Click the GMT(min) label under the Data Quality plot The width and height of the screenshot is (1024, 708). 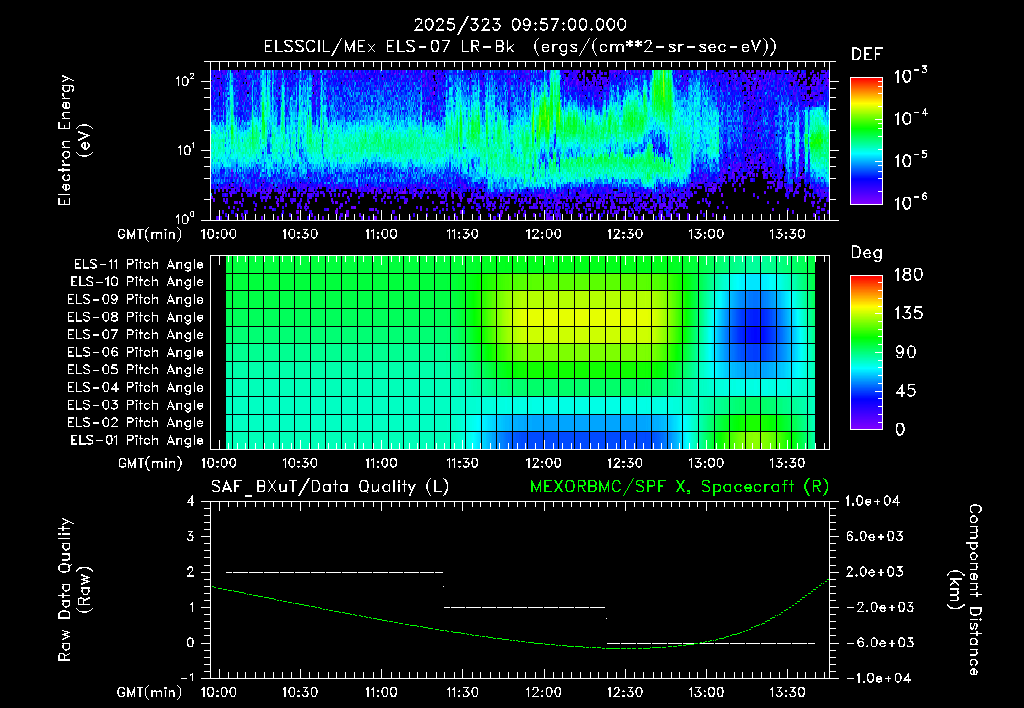(150, 692)
